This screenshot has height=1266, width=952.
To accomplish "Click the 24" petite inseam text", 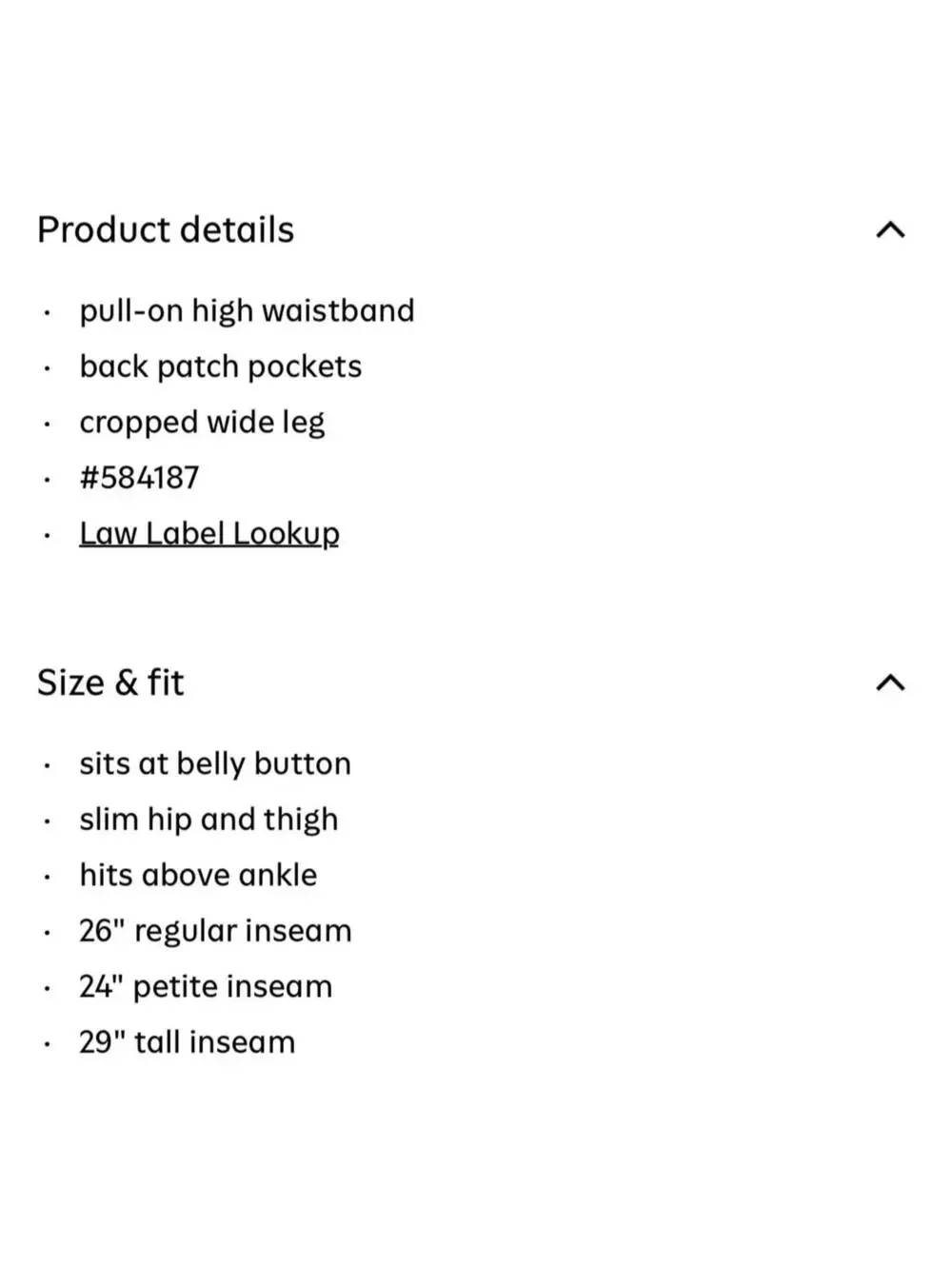I will click(206, 986).
